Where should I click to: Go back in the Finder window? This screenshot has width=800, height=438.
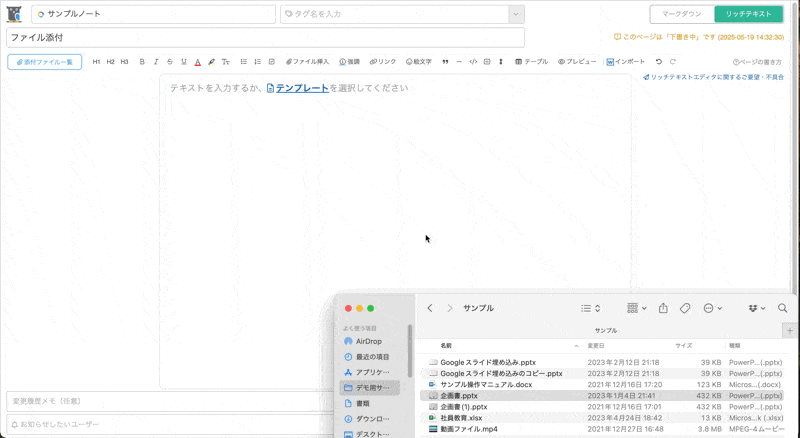(430, 308)
